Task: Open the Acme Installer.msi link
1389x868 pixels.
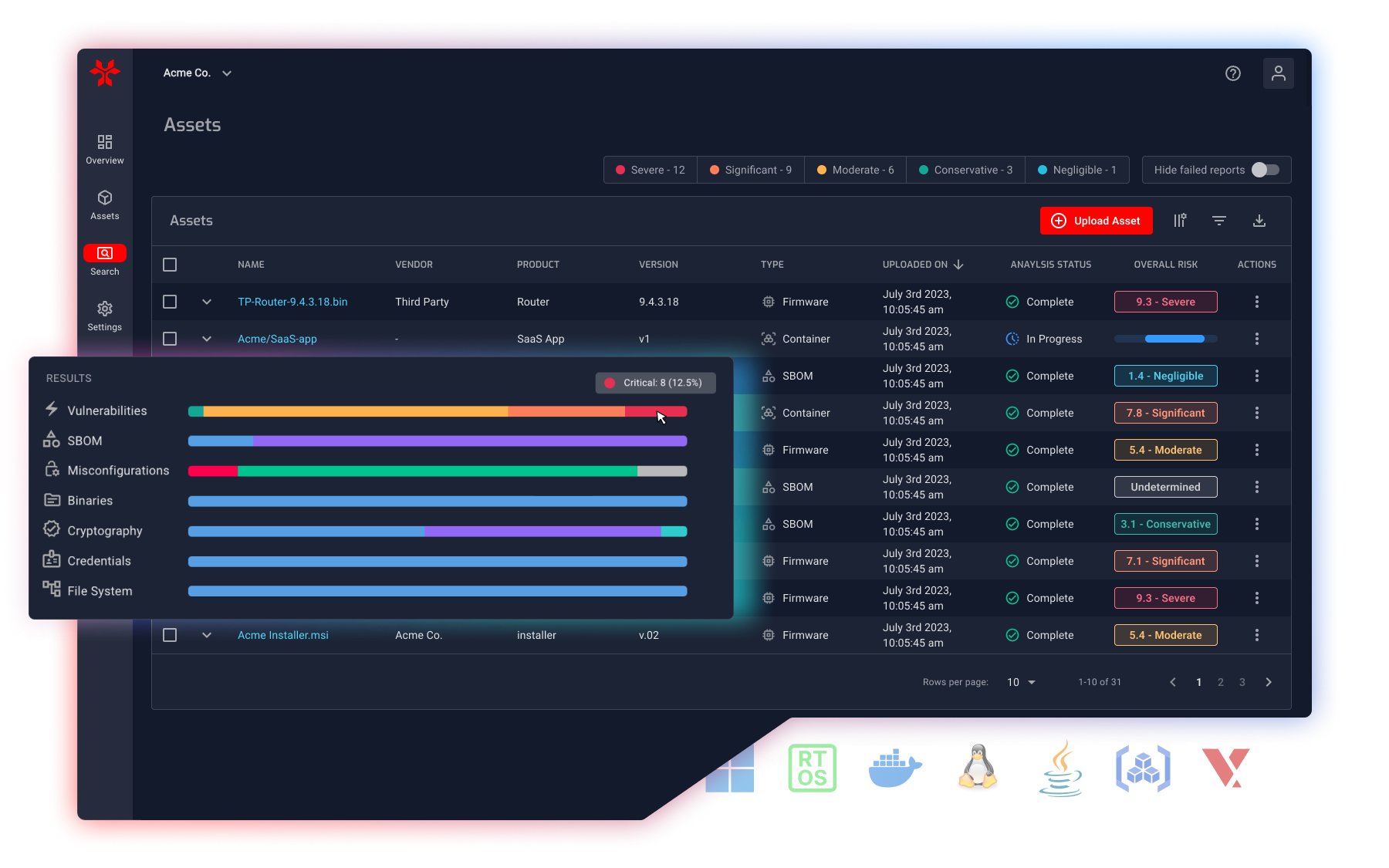Action: click(x=283, y=635)
